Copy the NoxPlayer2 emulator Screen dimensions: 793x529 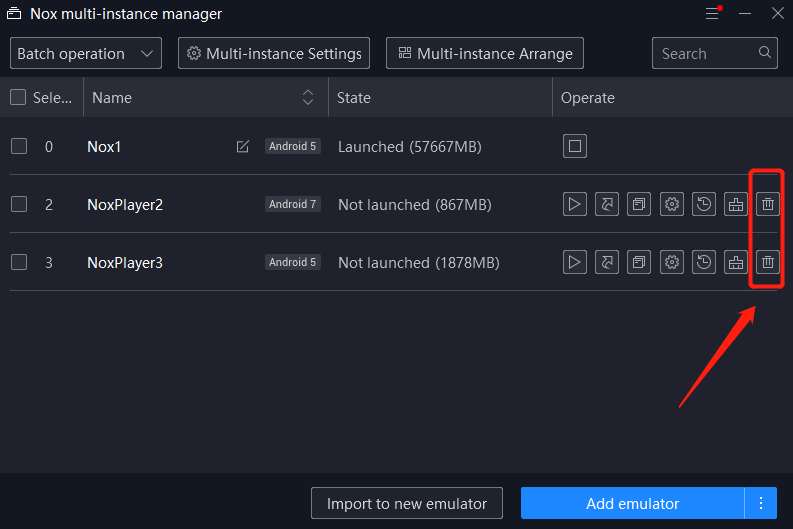[x=639, y=204]
